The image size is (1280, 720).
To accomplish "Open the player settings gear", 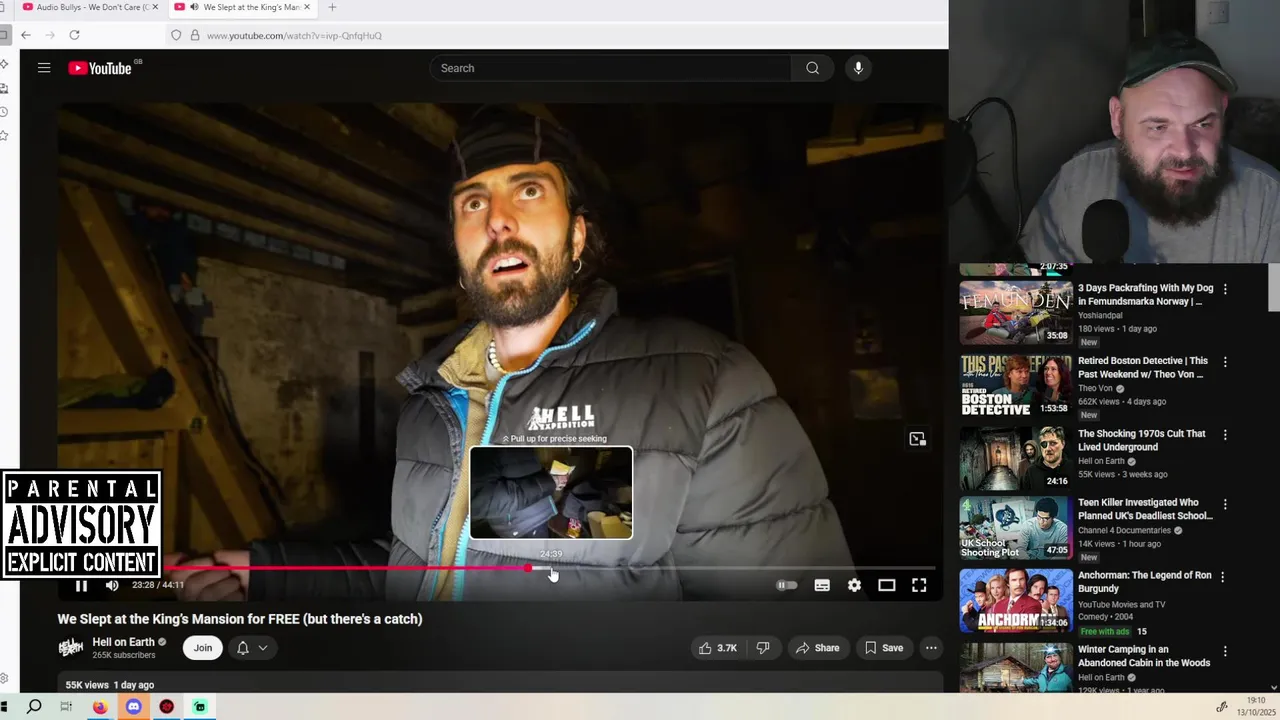I will pos(854,585).
